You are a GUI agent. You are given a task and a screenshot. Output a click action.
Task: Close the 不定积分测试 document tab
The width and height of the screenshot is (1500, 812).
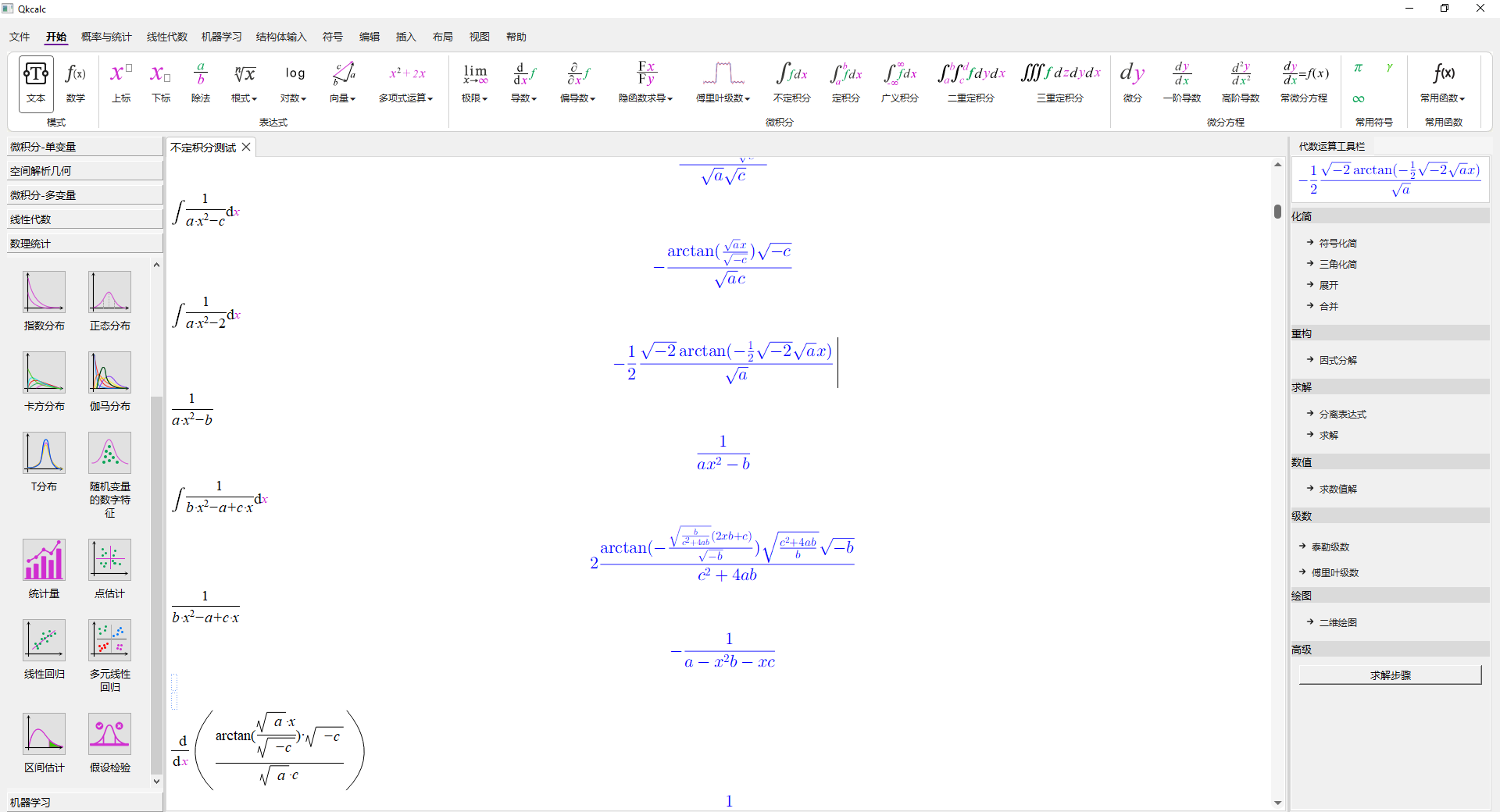[x=246, y=147]
